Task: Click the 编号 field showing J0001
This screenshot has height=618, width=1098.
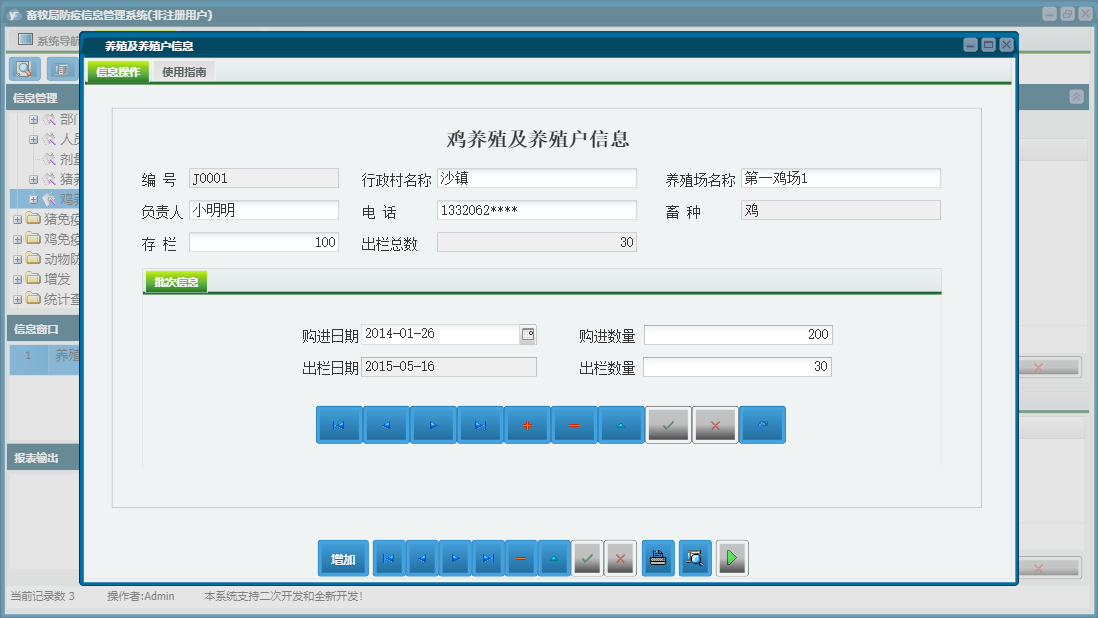Action: [x=264, y=178]
